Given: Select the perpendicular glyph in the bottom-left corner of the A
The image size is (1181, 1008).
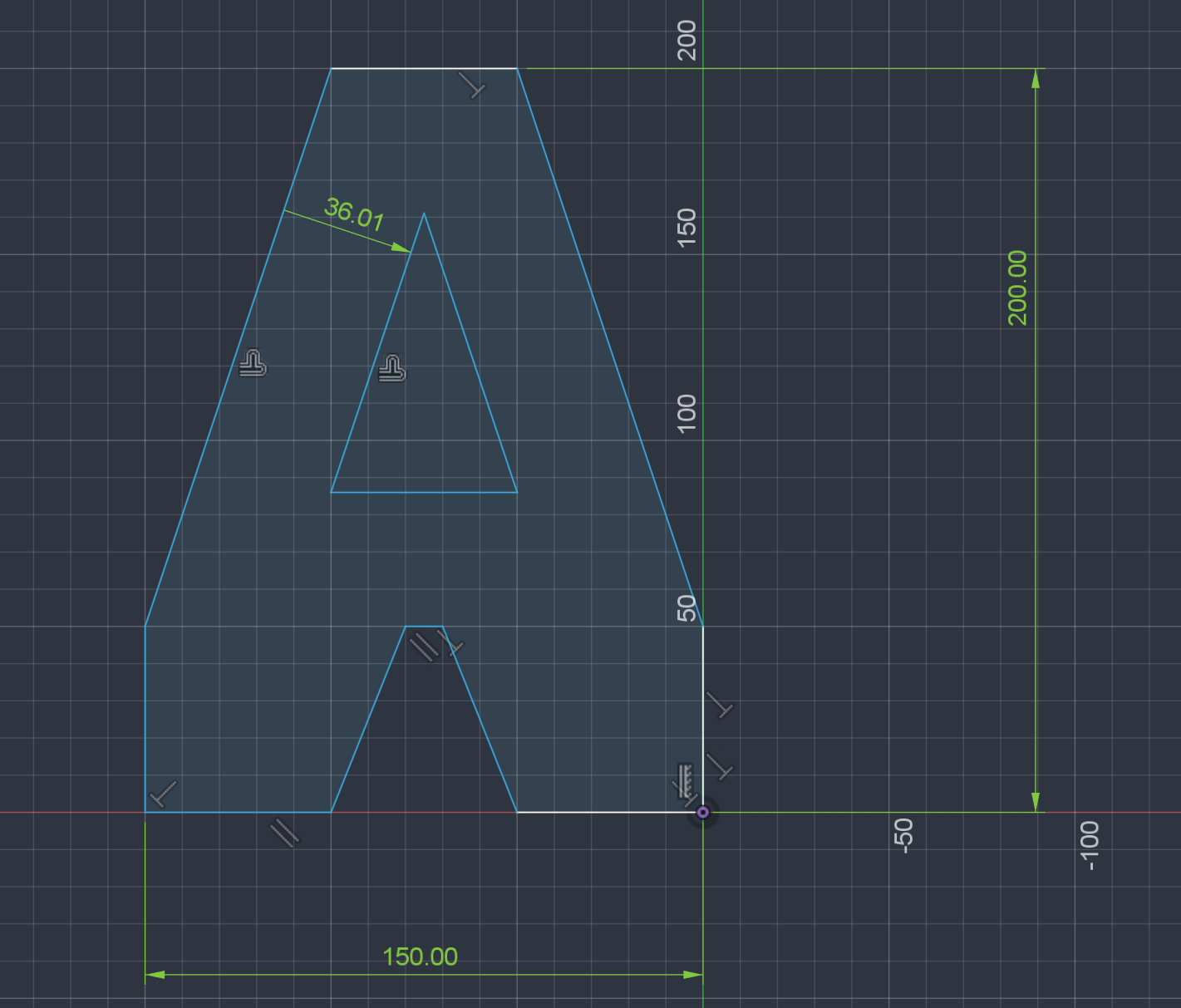Looking at the screenshot, I should pyautogui.click(x=163, y=794).
